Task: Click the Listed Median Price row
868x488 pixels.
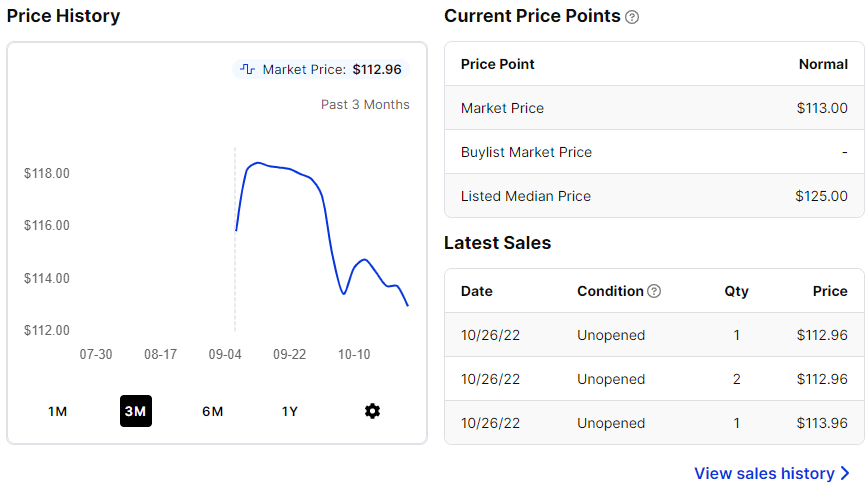Action: pyautogui.click(x=654, y=196)
